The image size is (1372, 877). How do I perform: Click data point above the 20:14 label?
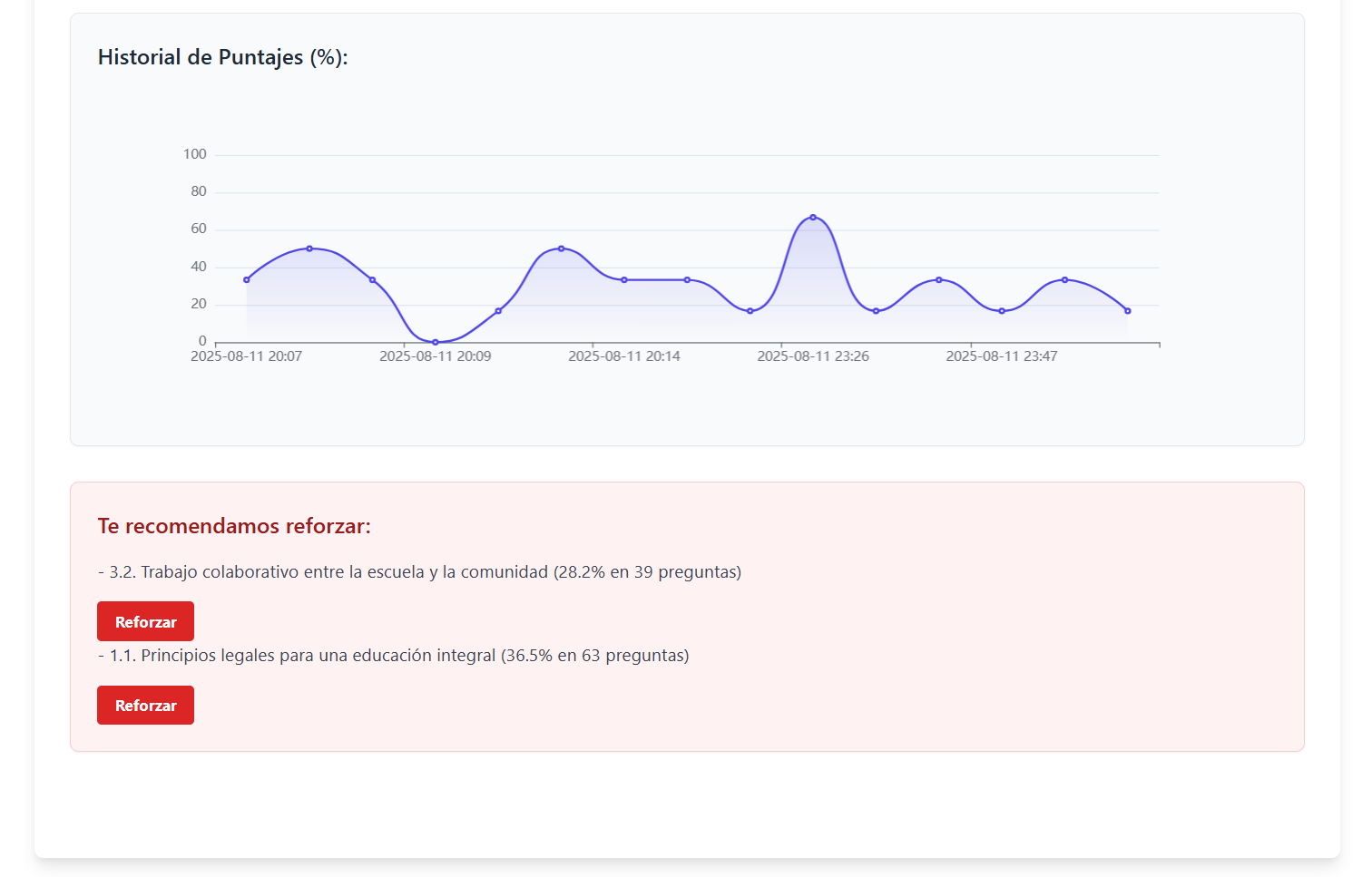(x=624, y=280)
